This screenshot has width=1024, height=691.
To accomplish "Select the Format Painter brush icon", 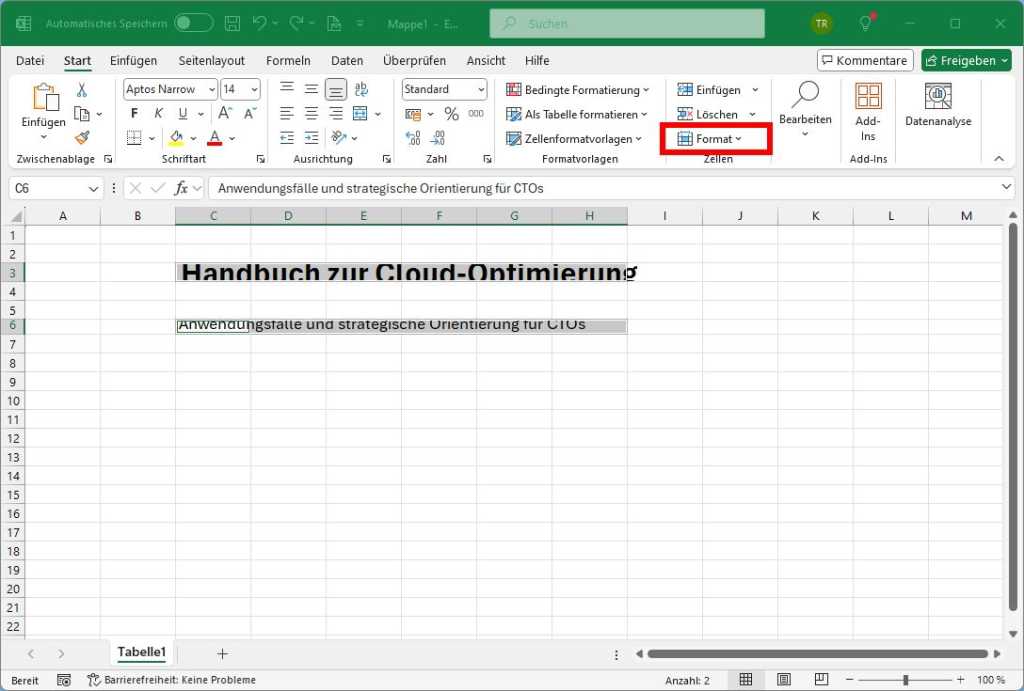I will (x=82, y=138).
